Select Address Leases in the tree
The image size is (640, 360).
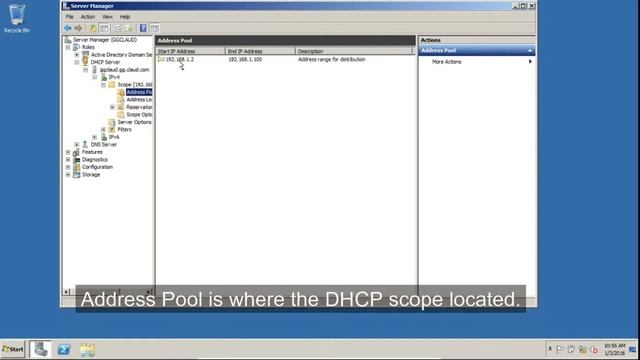click(x=139, y=100)
